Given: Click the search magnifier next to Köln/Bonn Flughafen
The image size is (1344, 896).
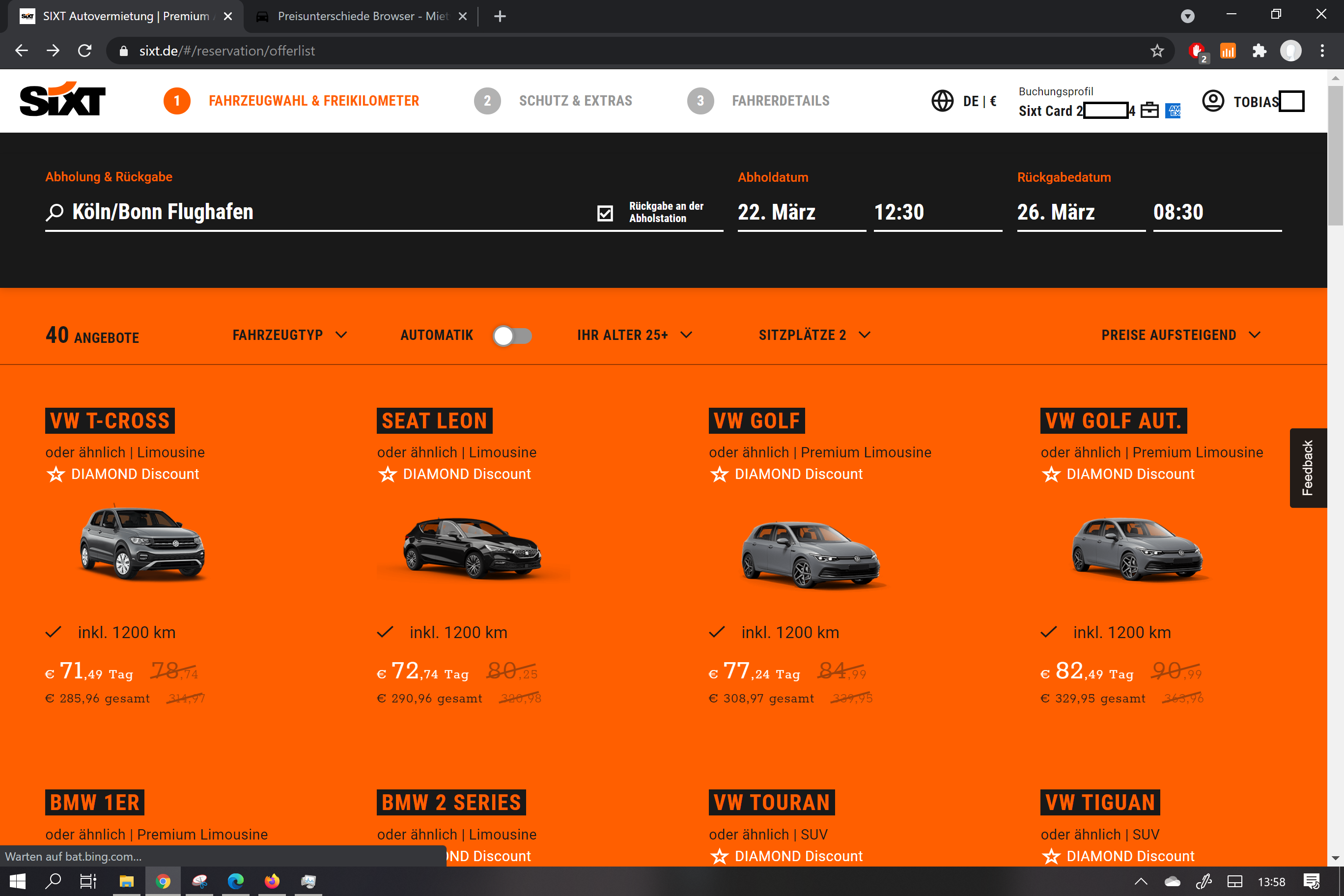Looking at the screenshot, I should point(55,212).
